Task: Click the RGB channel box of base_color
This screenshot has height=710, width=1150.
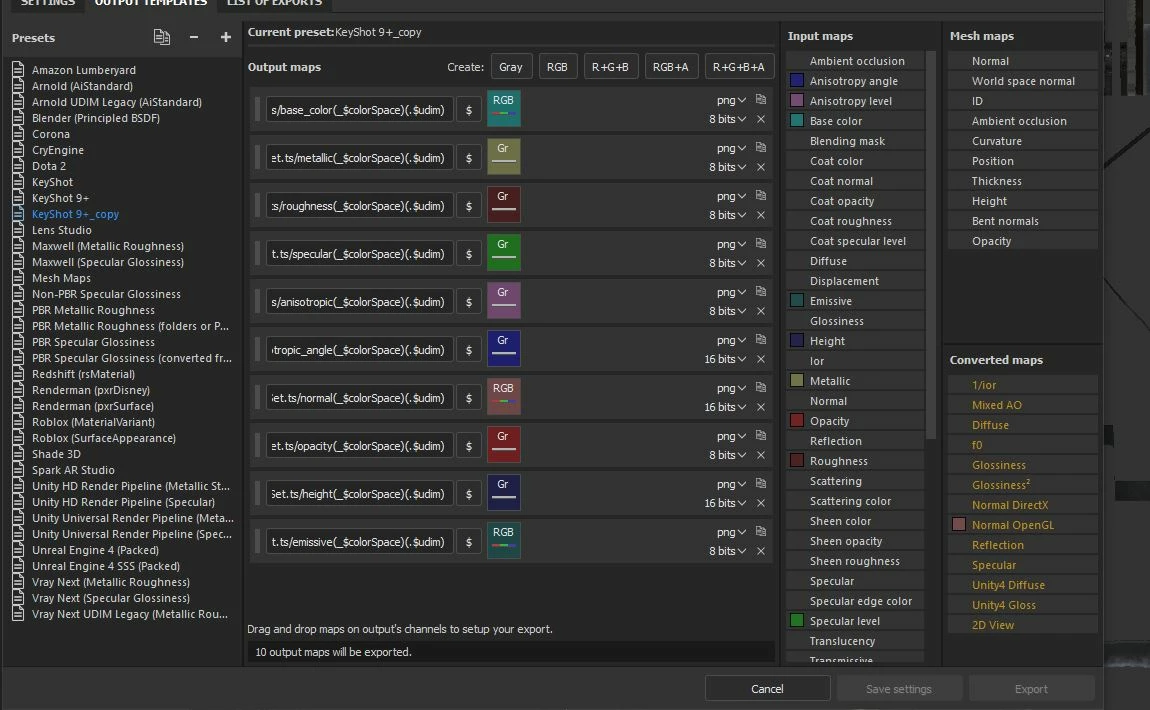Action: (x=503, y=108)
